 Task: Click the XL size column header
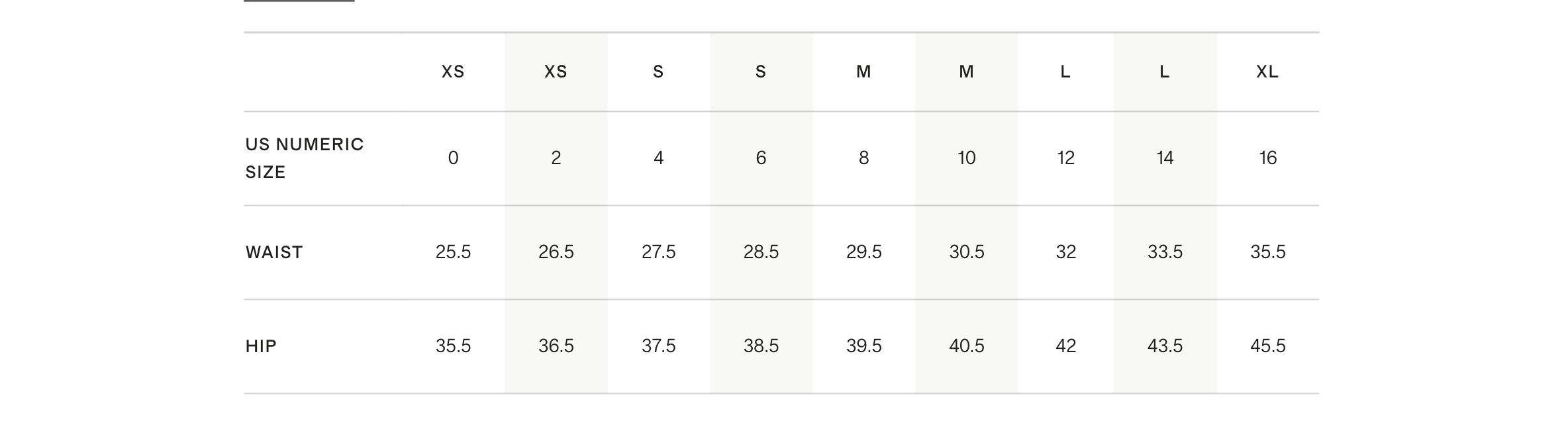tap(1267, 72)
